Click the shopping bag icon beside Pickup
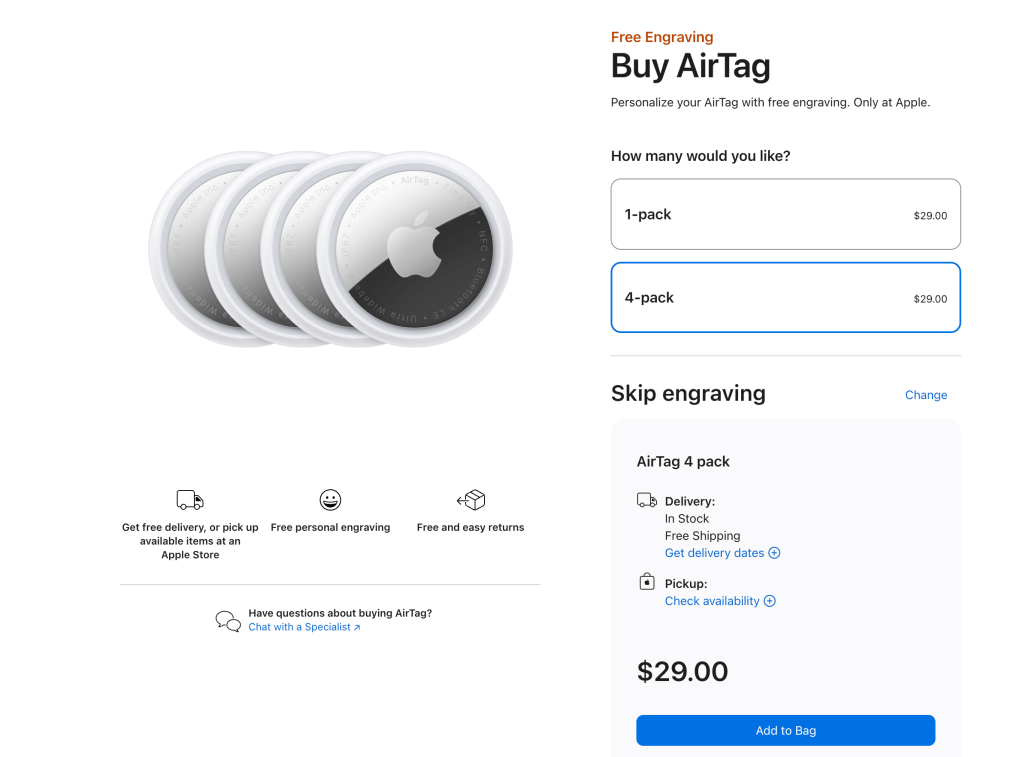The image size is (1023, 757). point(647,581)
